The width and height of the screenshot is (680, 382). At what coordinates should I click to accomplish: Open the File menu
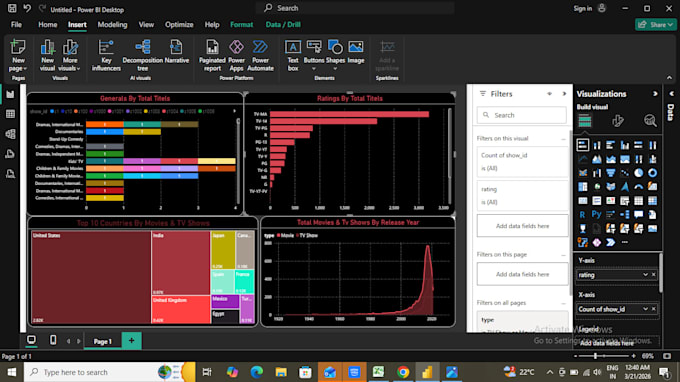[x=16, y=25]
